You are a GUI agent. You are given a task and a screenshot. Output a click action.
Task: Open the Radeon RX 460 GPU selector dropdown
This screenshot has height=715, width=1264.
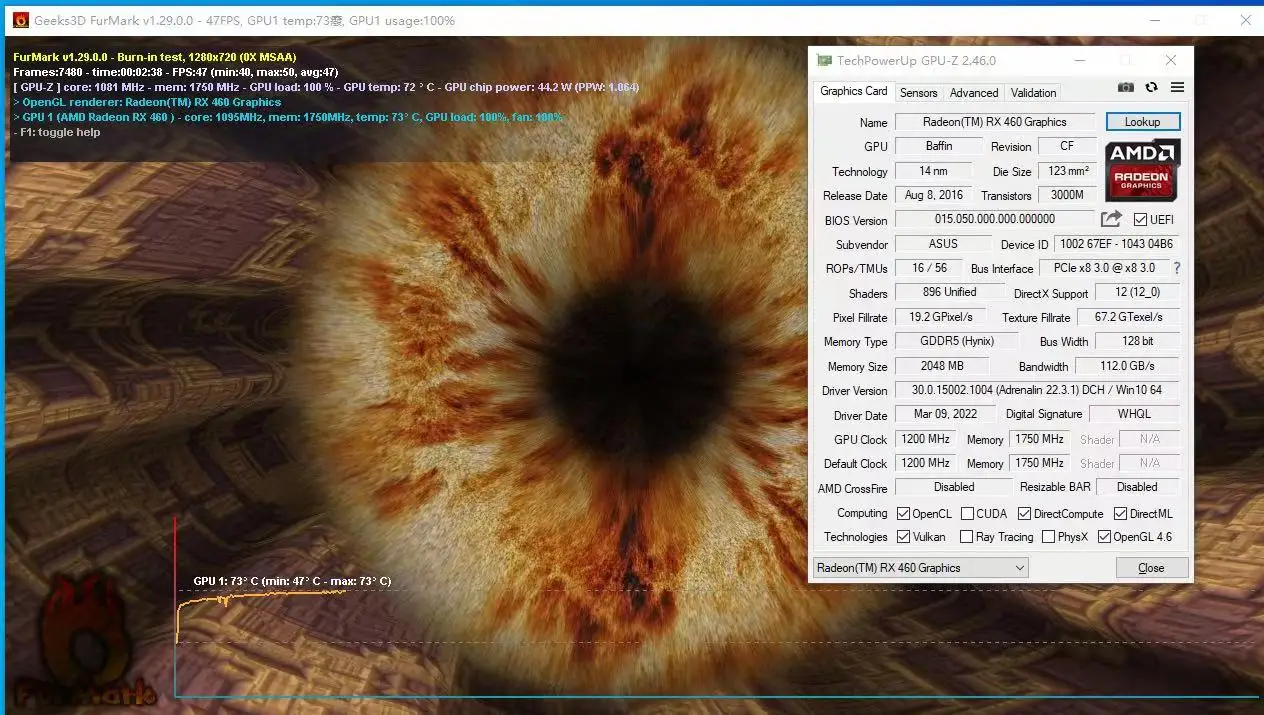tap(921, 568)
